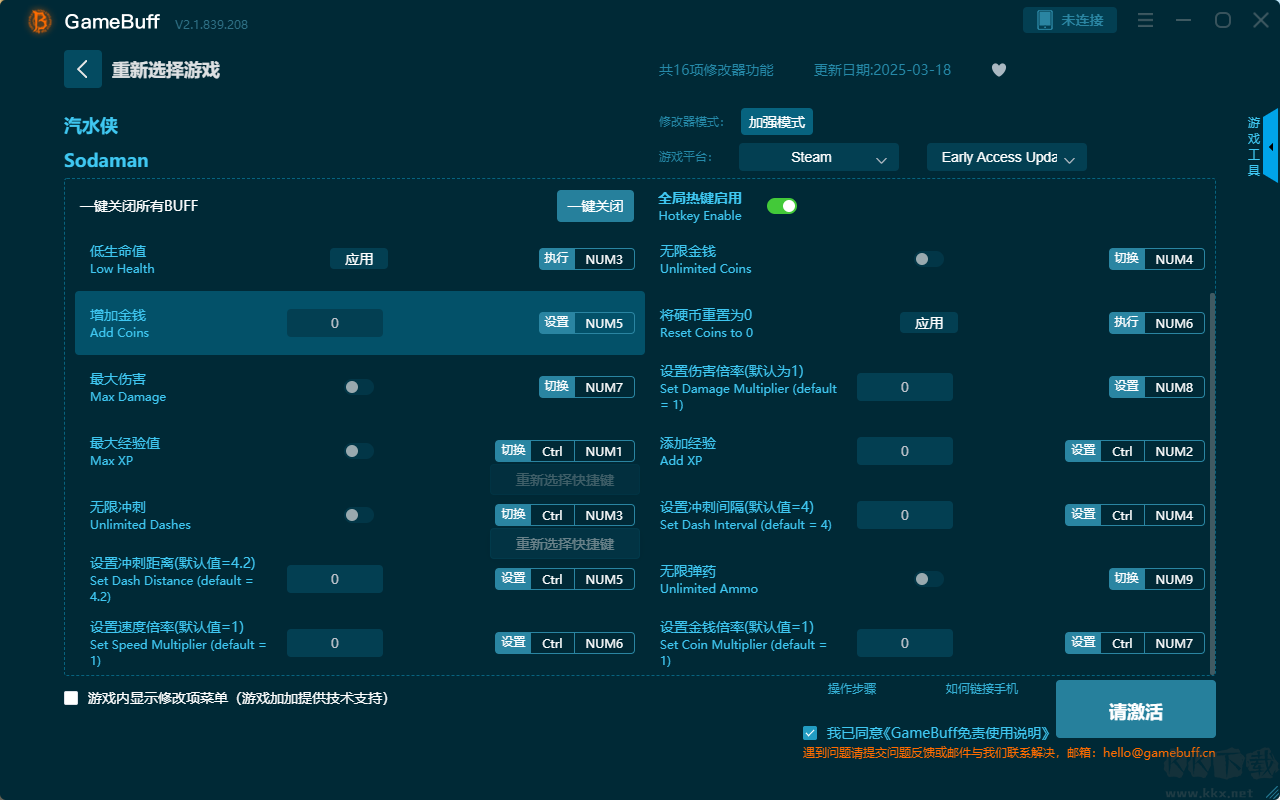This screenshot has width=1280, height=800.
Task: Check the 游戏内显示修改项菜单 checkbox
Action: click(71, 698)
